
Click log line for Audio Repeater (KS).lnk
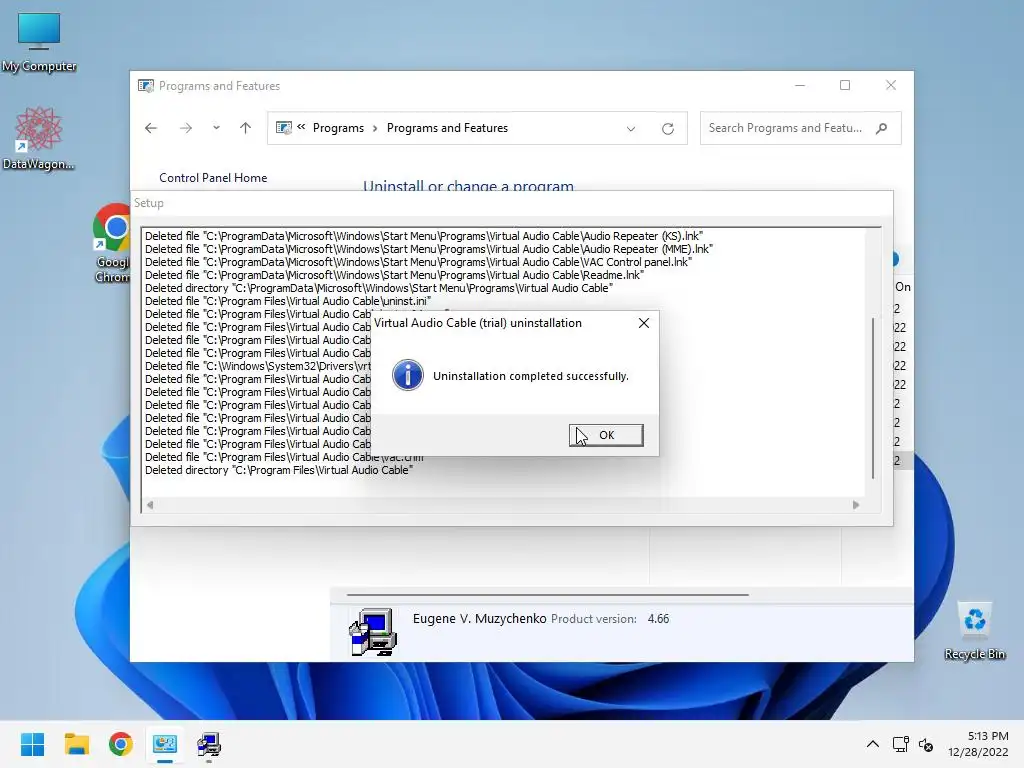424,236
